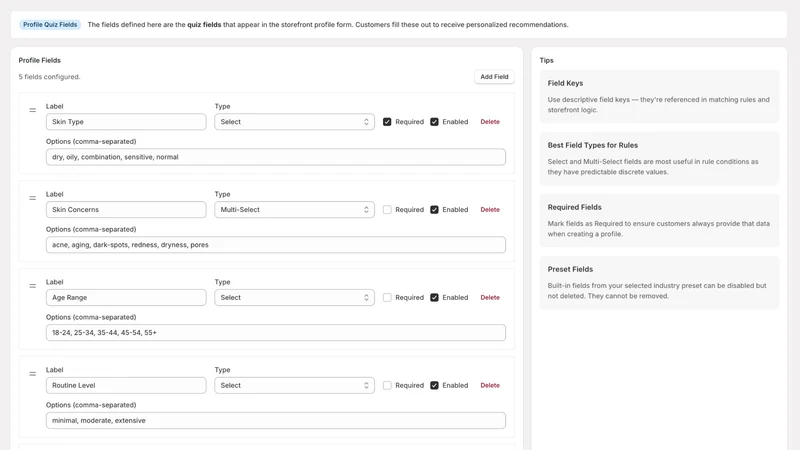Check Required for Skin Concerns field
Screen dimensions: 800x450
(x=387, y=210)
